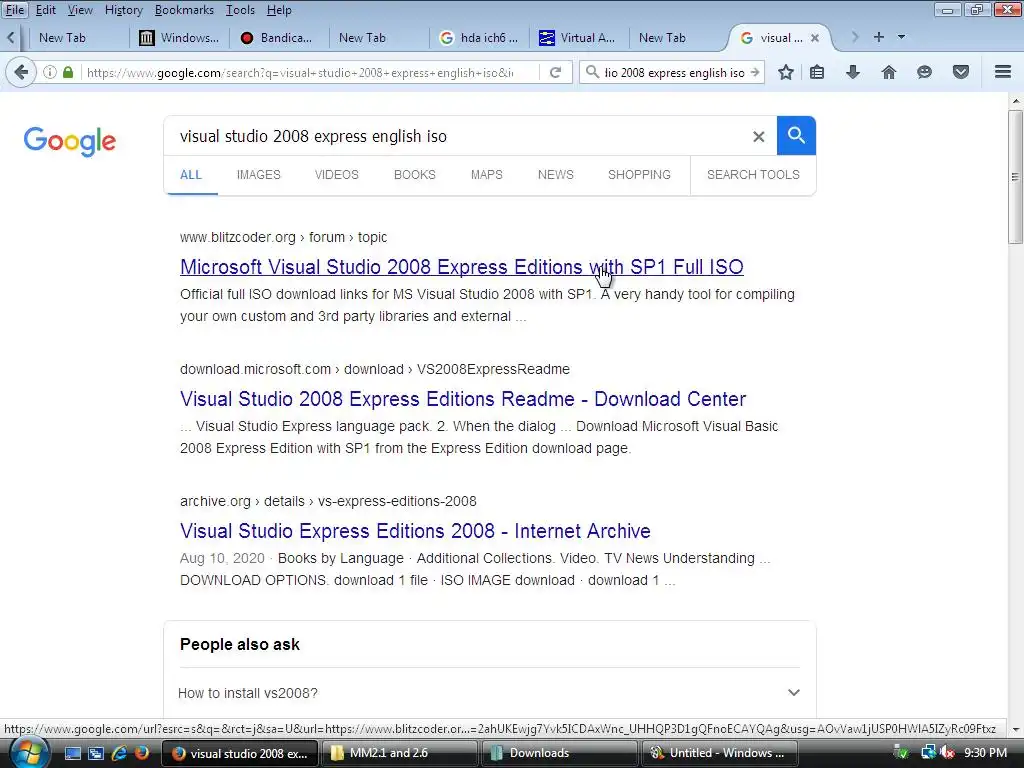This screenshot has height=768, width=1024.
Task: Click the Firefox toolbar search field
Action: coord(673,72)
